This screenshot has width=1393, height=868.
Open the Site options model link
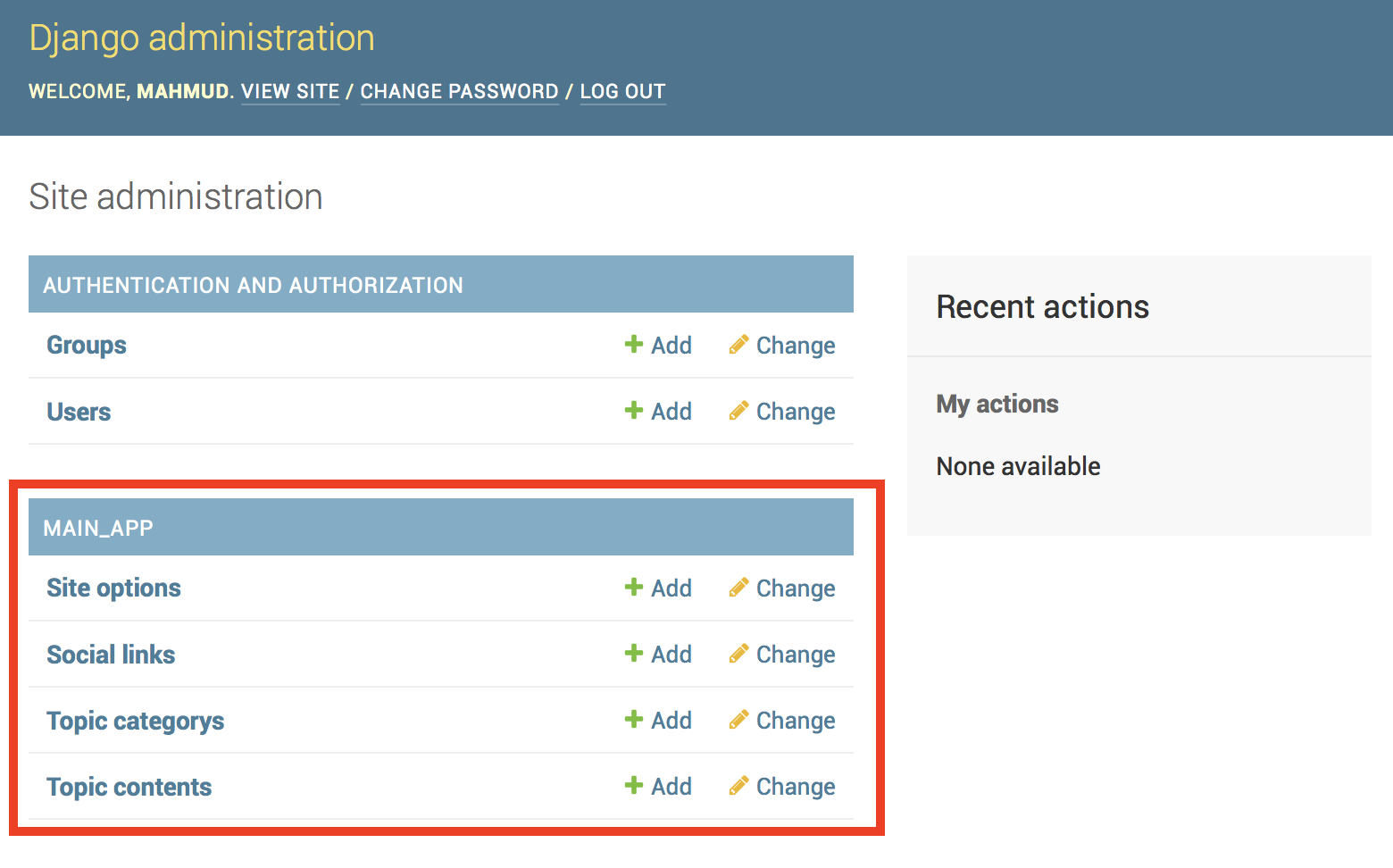coord(113,588)
